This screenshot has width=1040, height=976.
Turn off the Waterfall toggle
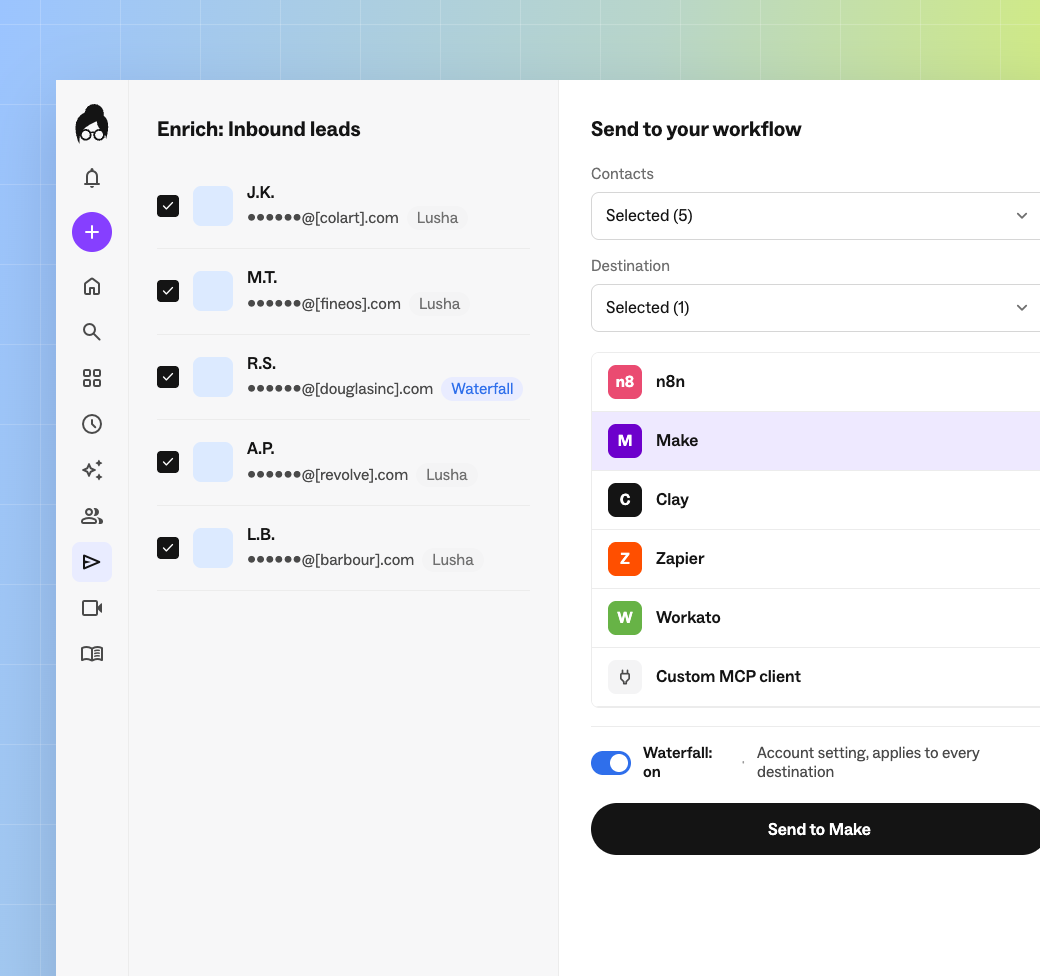coord(611,762)
